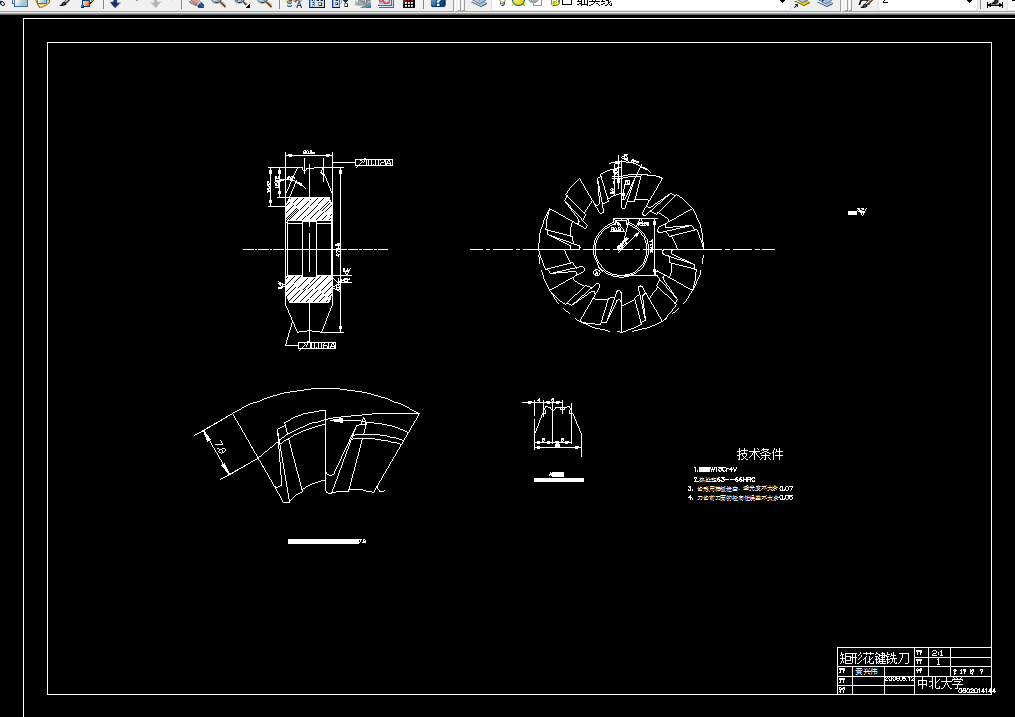
Task: Select the Zoom Realtime magnifier
Action: pos(219,3)
